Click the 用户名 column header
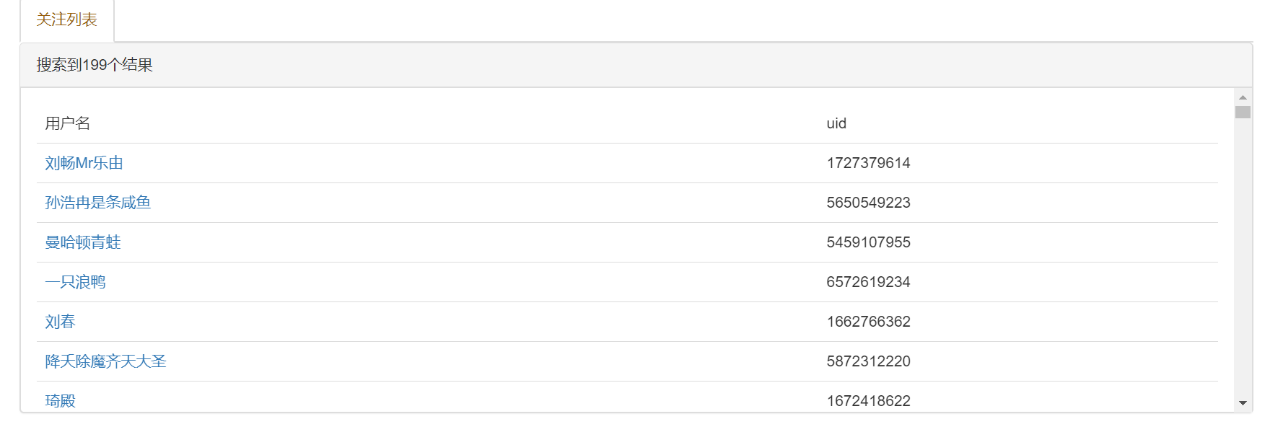Viewport: 1270px width, 432px height. click(x=68, y=123)
